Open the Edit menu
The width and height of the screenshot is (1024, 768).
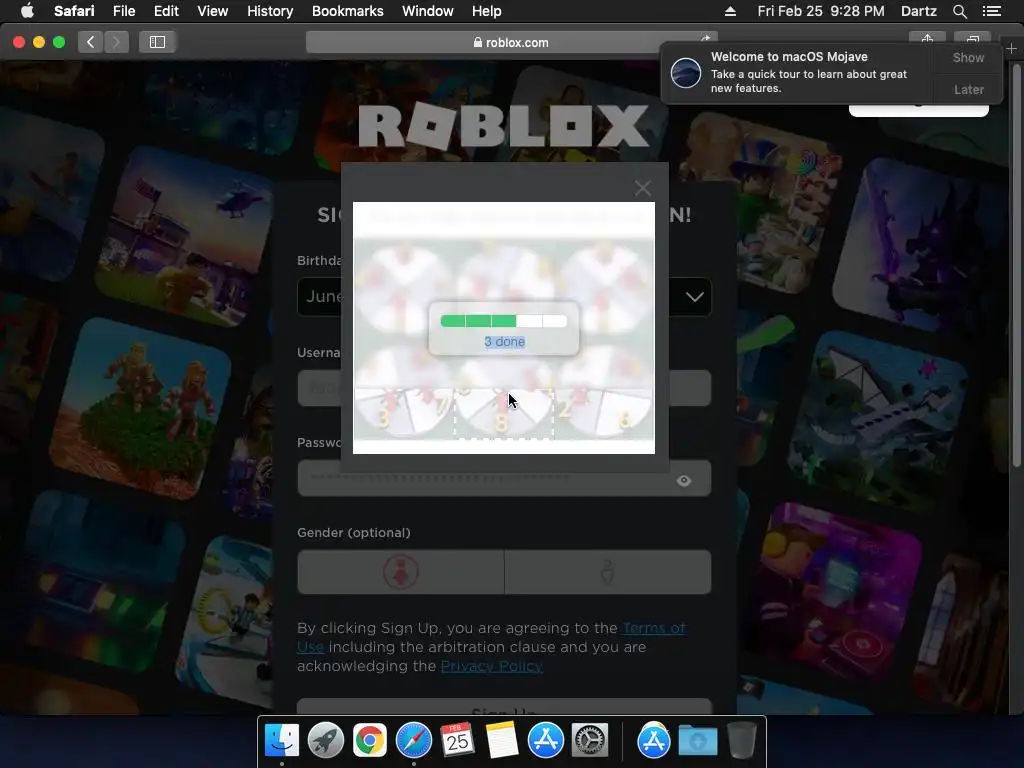click(x=166, y=11)
